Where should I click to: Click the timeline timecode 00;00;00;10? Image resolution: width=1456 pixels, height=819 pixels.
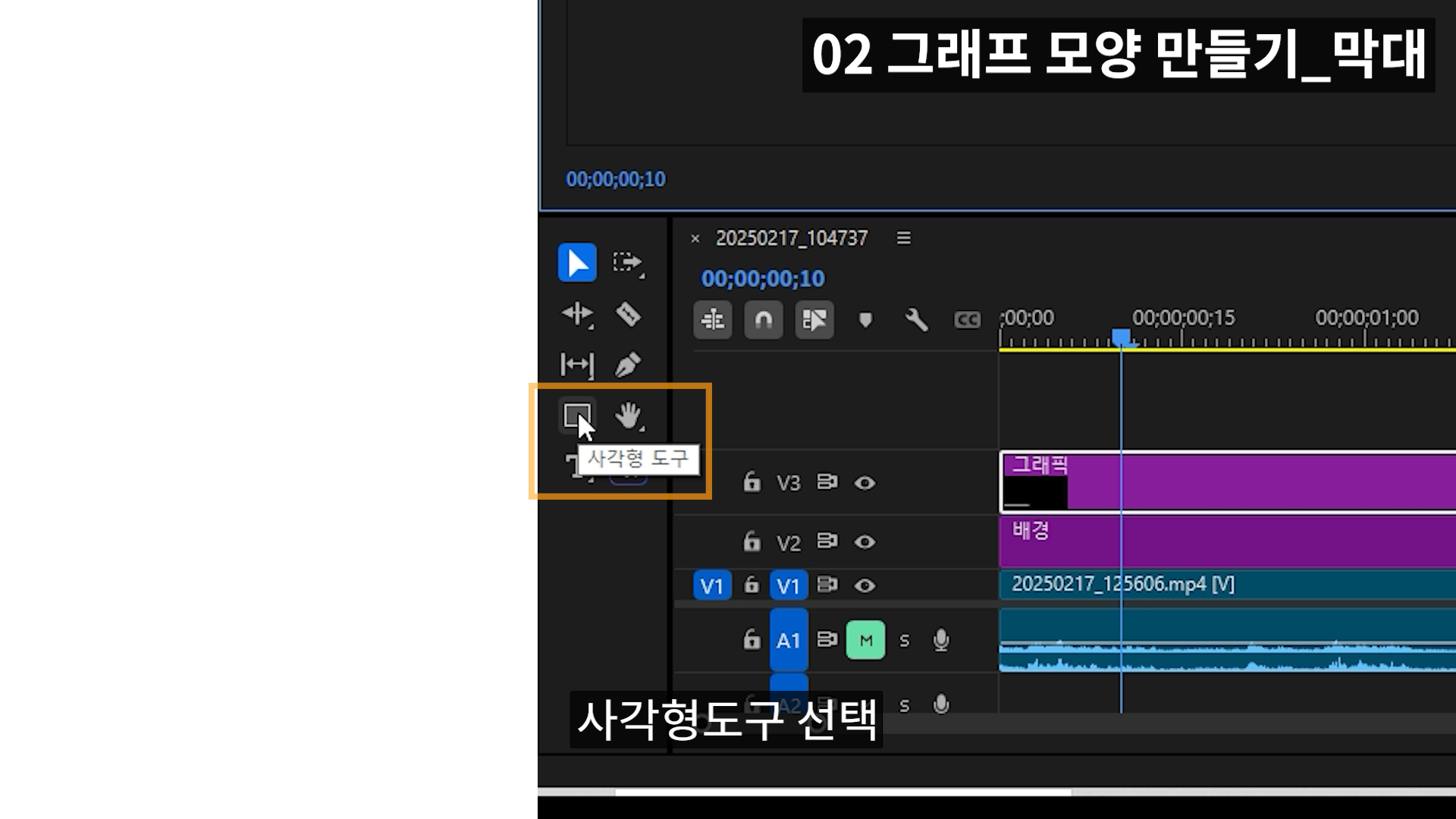[x=762, y=279]
